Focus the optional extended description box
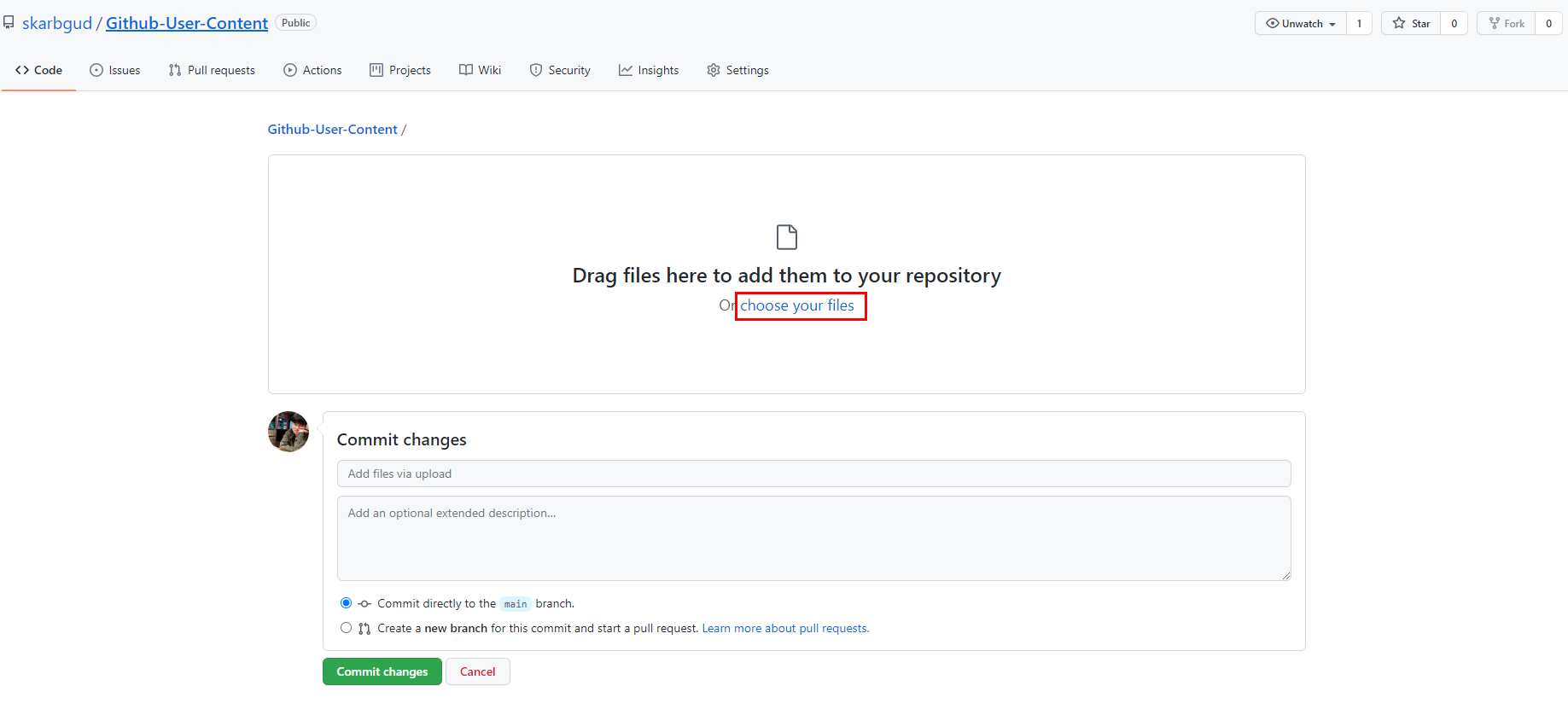The image size is (1568, 709). click(x=814, y=538)
